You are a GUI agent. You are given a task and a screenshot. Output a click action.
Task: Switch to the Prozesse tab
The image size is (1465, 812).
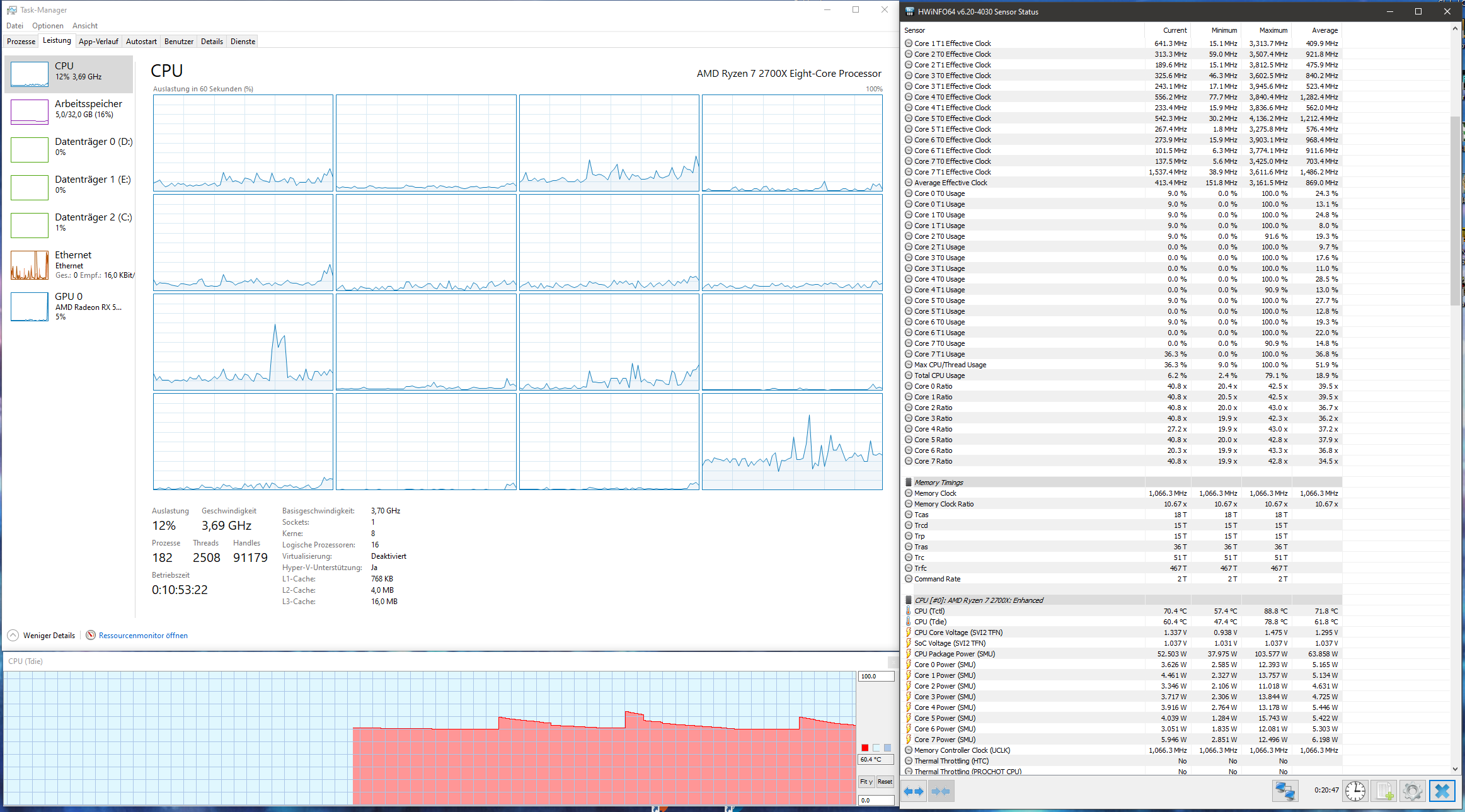(x=21, y=42)
